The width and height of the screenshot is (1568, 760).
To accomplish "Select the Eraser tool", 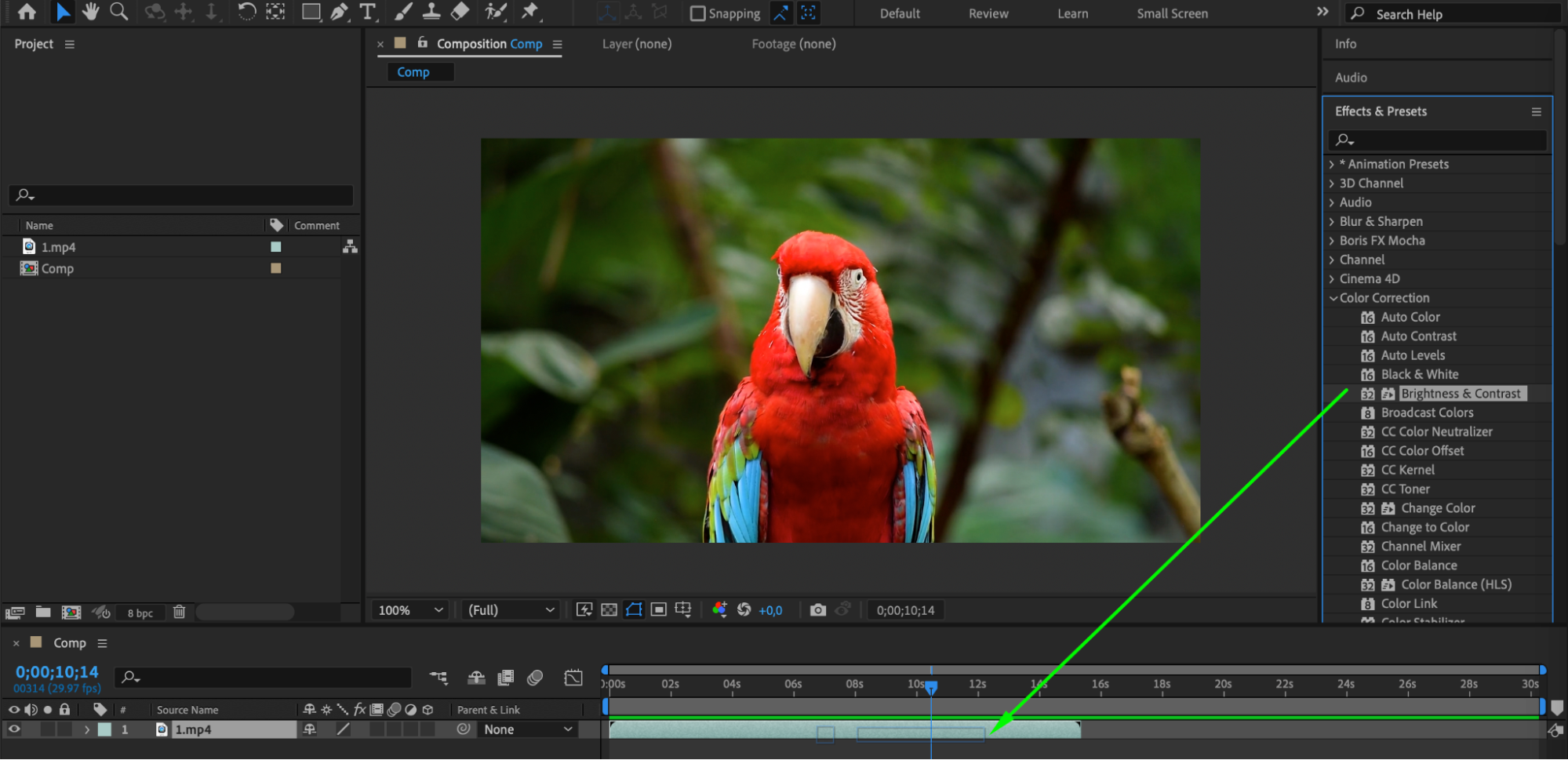I will 460,12.
